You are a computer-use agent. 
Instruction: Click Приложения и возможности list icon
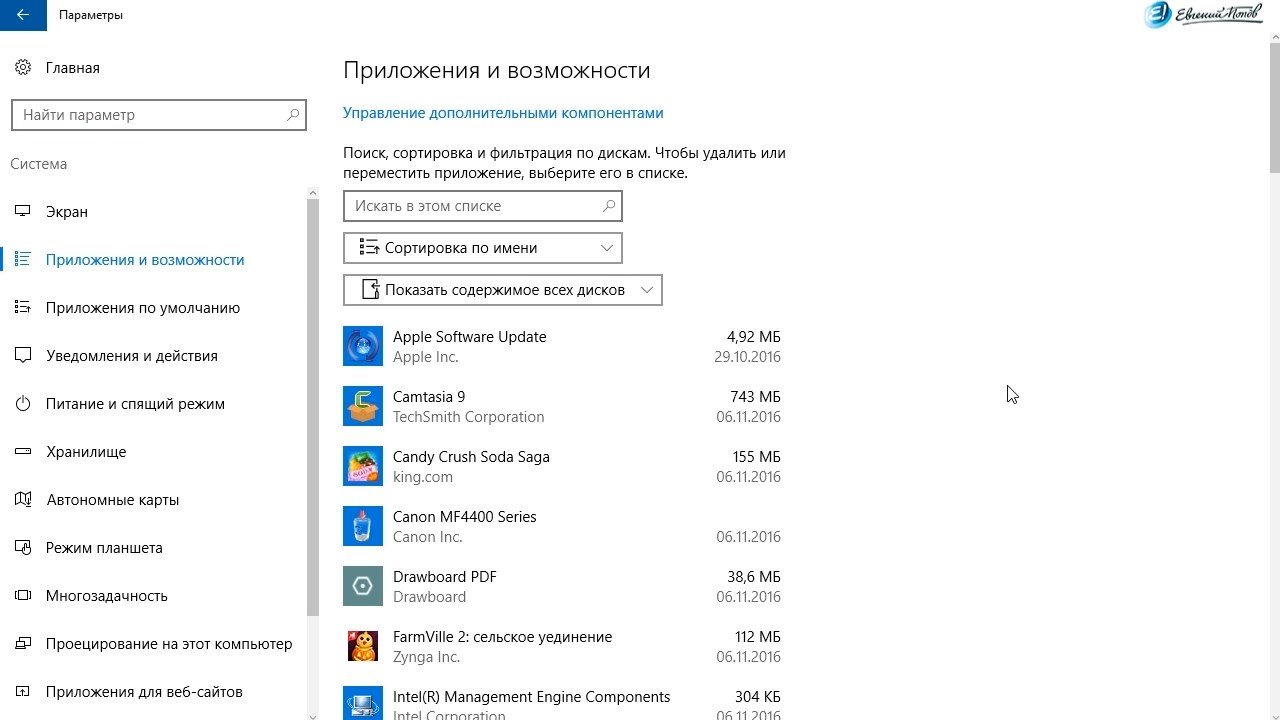coord(23,260)
